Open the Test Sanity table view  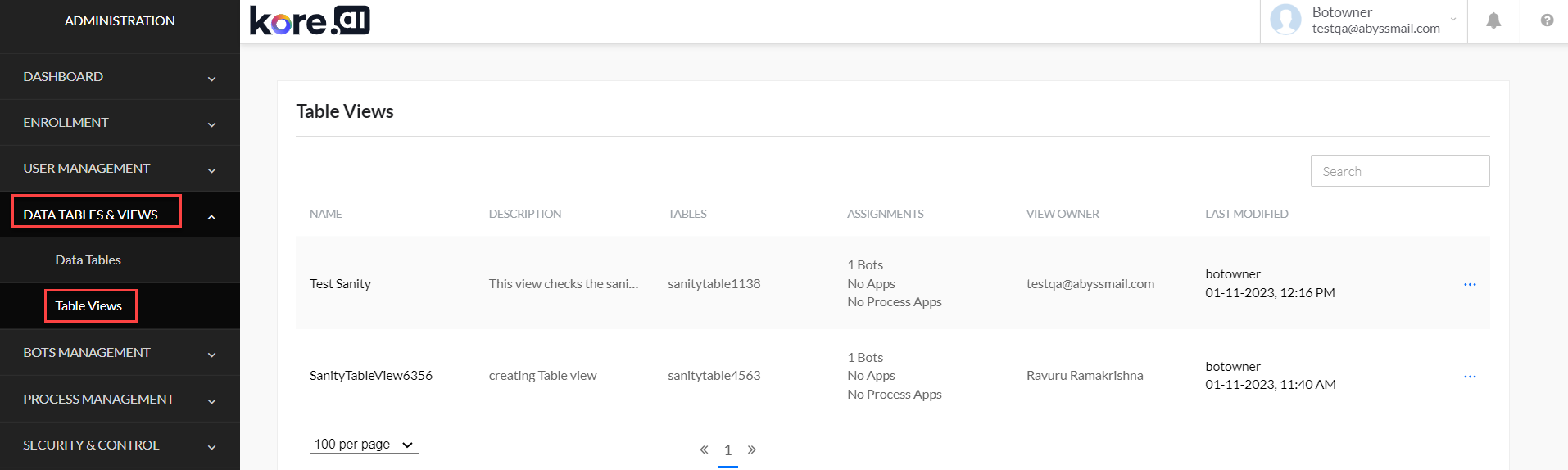(x=340, y=284)
